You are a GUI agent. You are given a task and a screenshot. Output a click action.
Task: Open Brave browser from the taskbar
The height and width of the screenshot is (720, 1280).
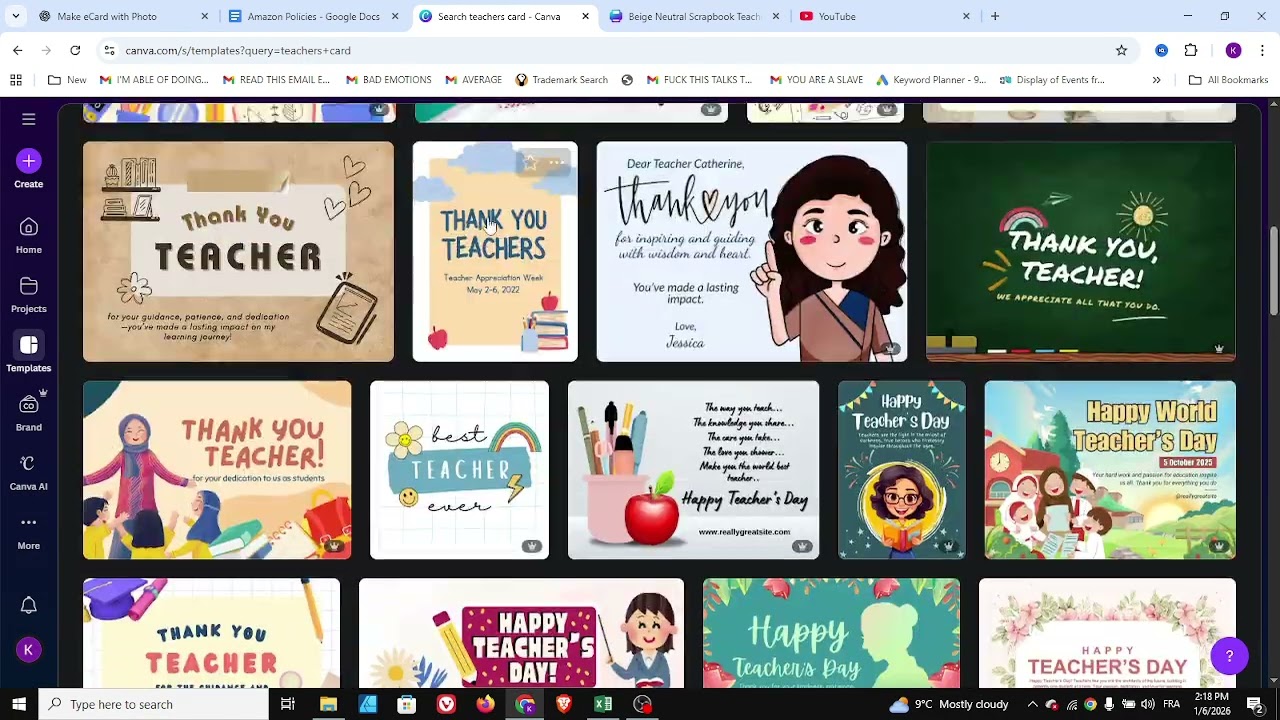click(564, 704)
